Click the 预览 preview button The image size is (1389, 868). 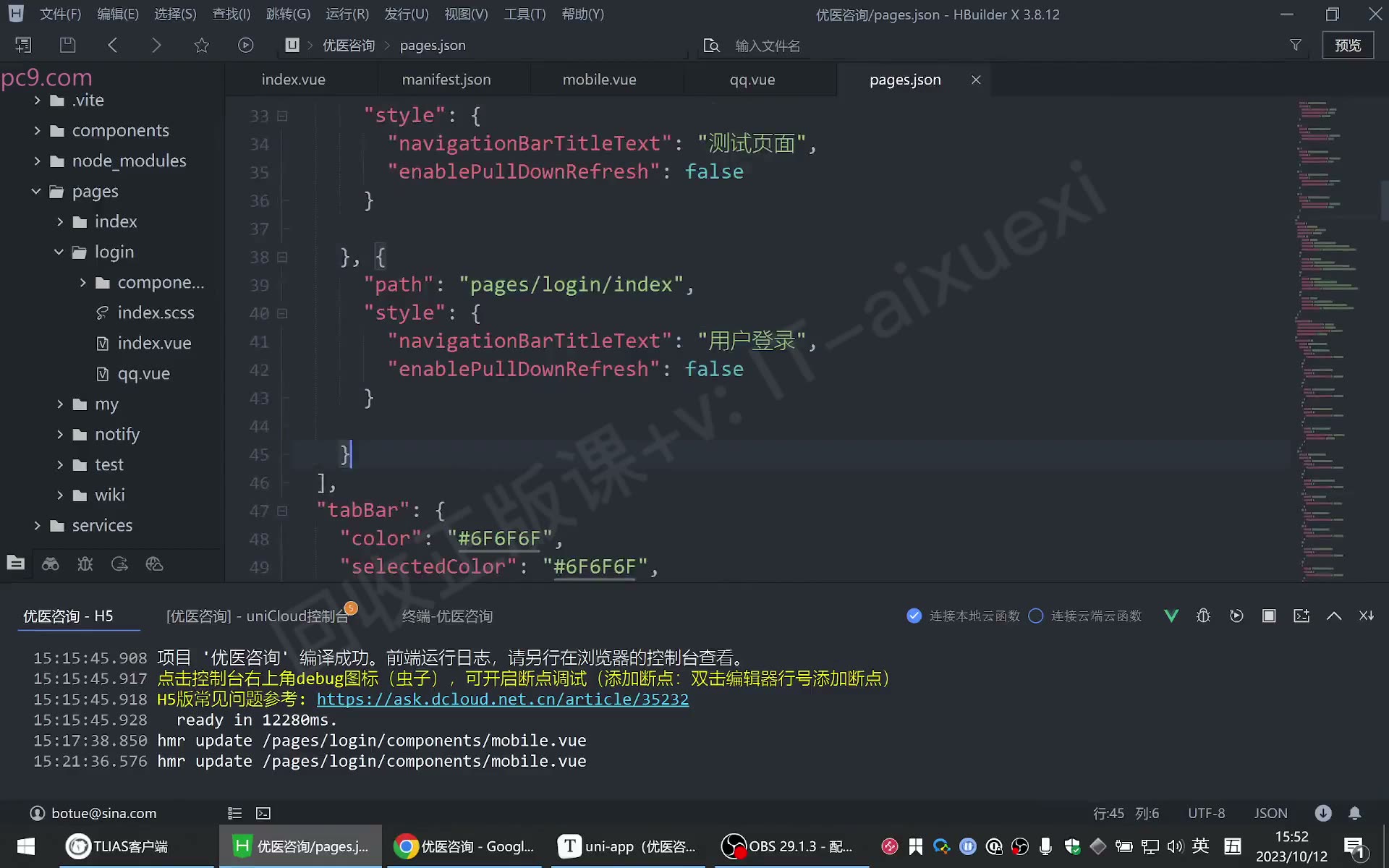pyautogui.click(x=1348, y=45)
